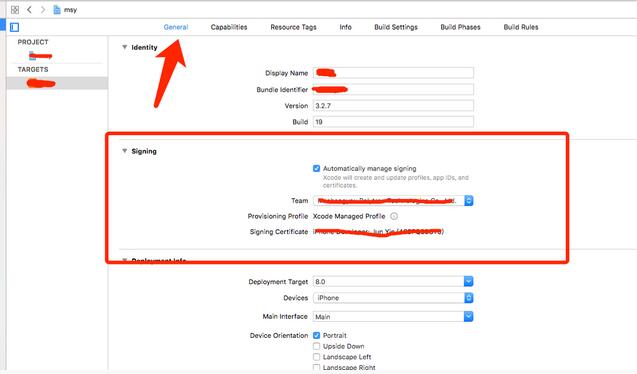This screenshot has width=637, height=374.
Task: Select the msy breadcrumb label
Action: [70, 10]
